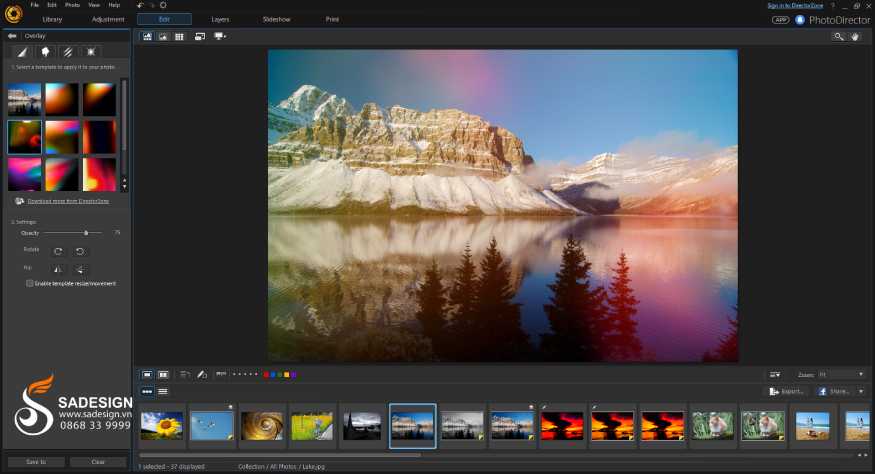Switch the browser to filmstrip thumbnail view
The image size is (875, 474).
click(147, 391)
